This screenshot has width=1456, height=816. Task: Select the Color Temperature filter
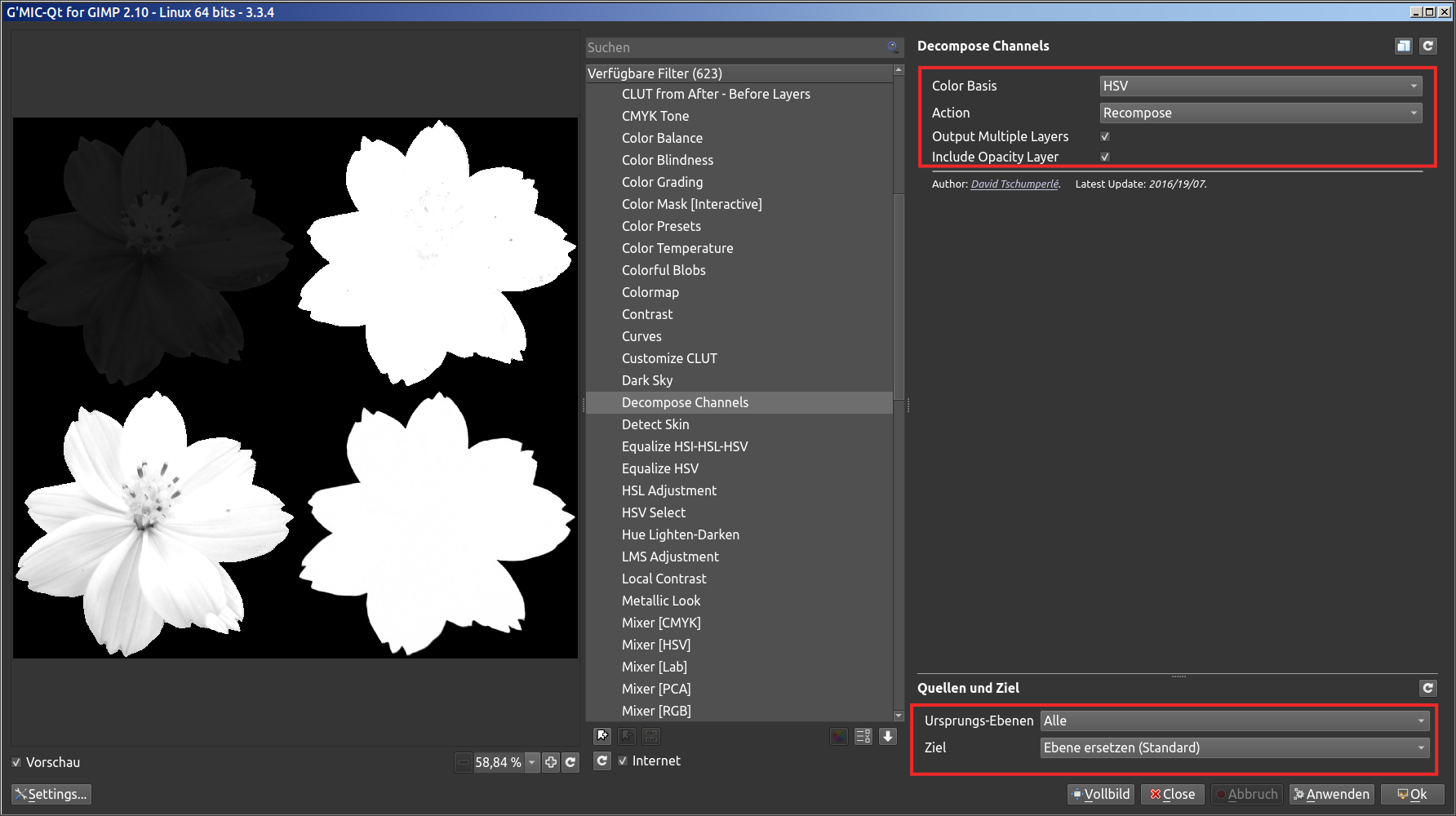[x=677, y=248]
